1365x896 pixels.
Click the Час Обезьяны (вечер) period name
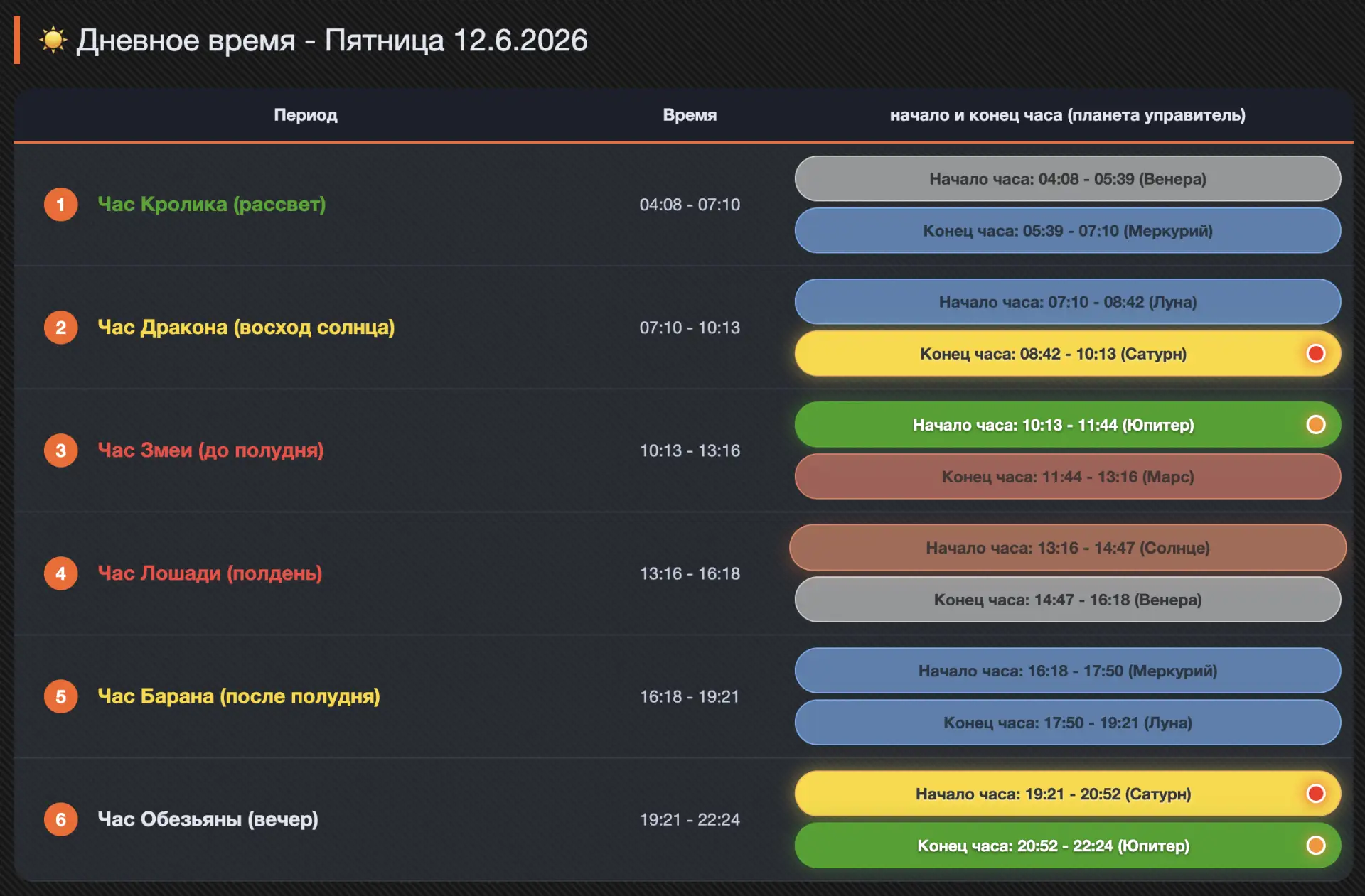pyautogui.click(x=208, y=819)
